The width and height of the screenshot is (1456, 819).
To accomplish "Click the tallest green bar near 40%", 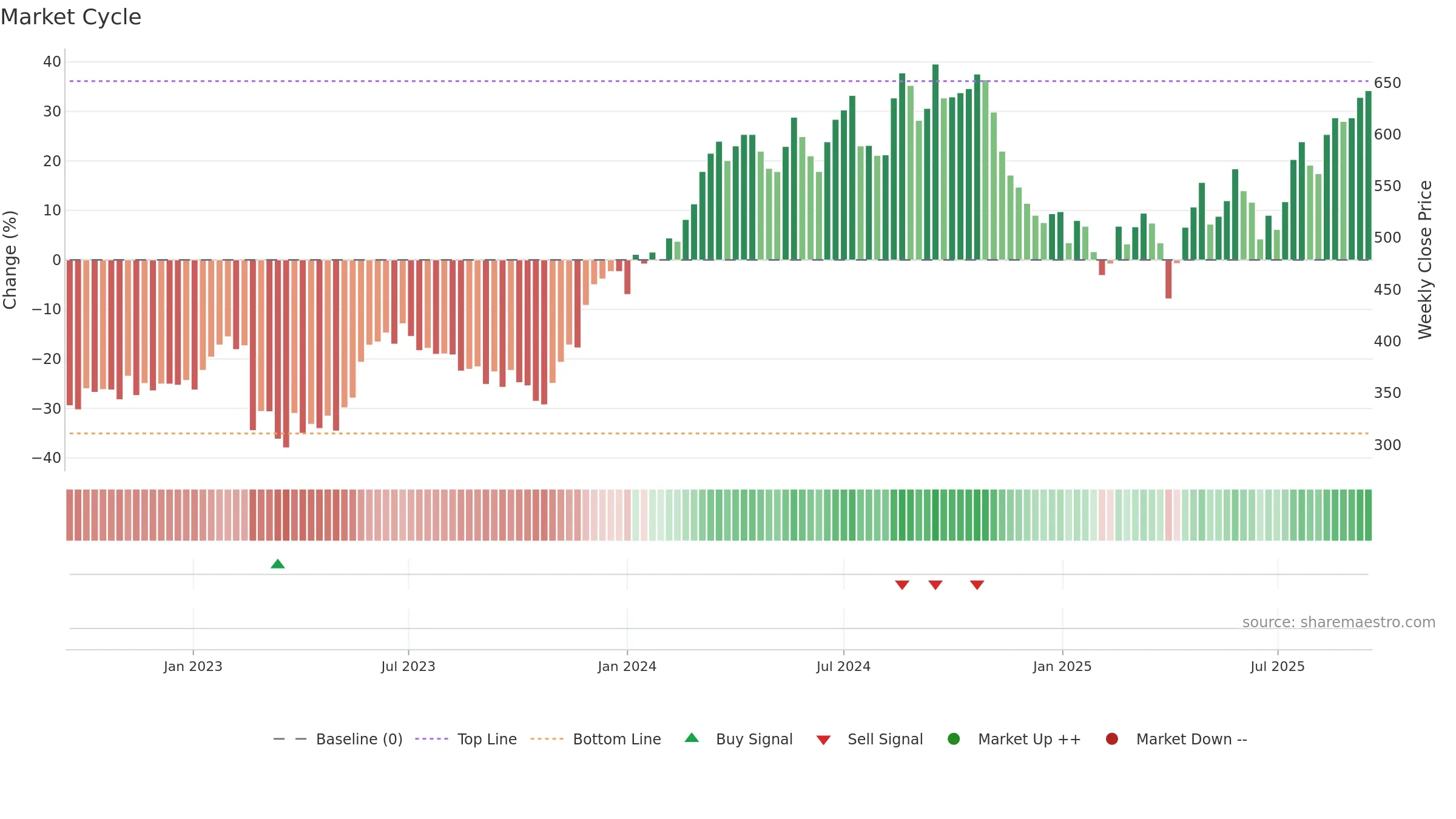I will [935, 162].
